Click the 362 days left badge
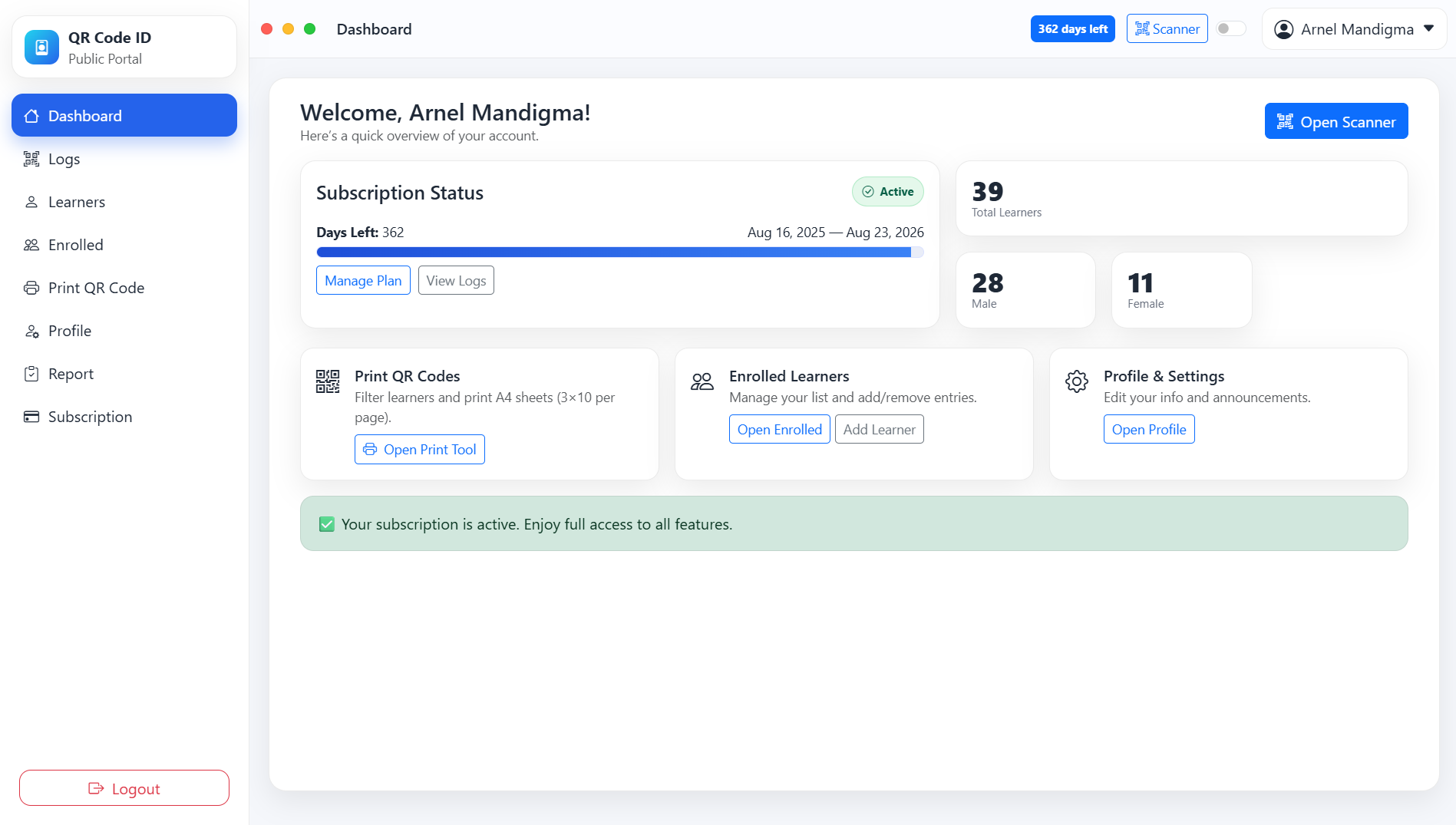1456x825 pixels. tap(1072, 29)
